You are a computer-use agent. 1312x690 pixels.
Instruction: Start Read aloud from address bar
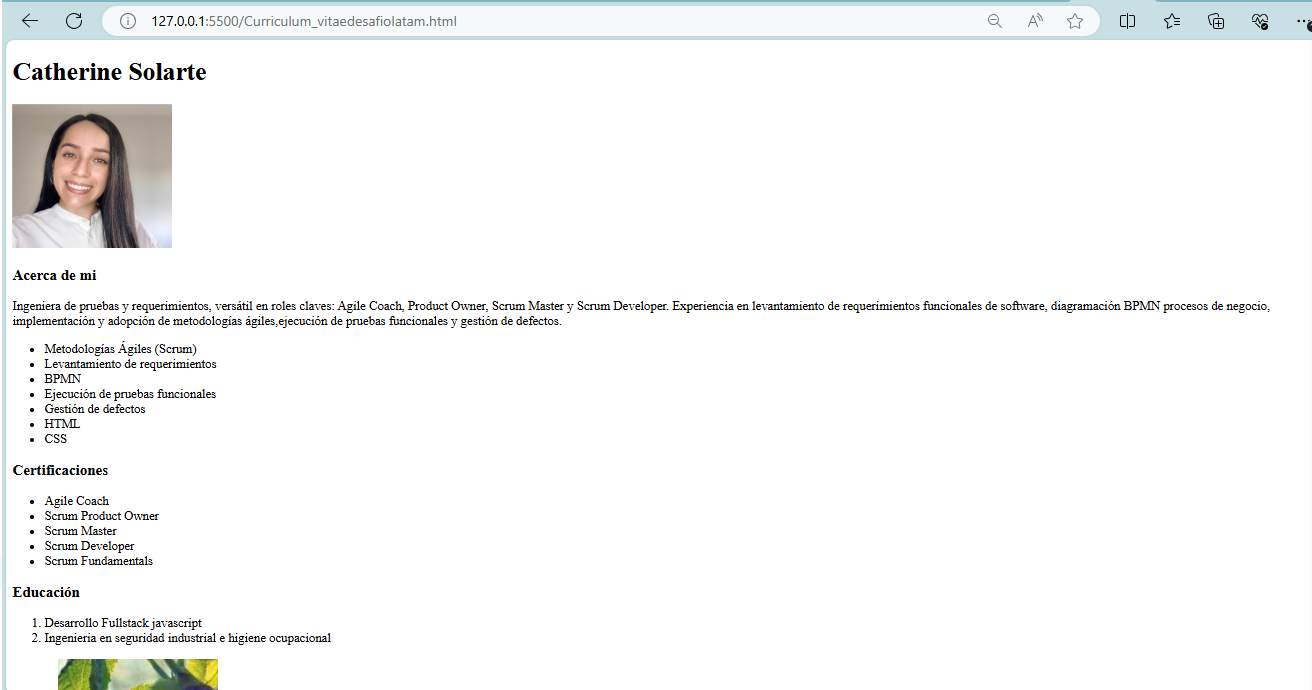[1035, 21]
